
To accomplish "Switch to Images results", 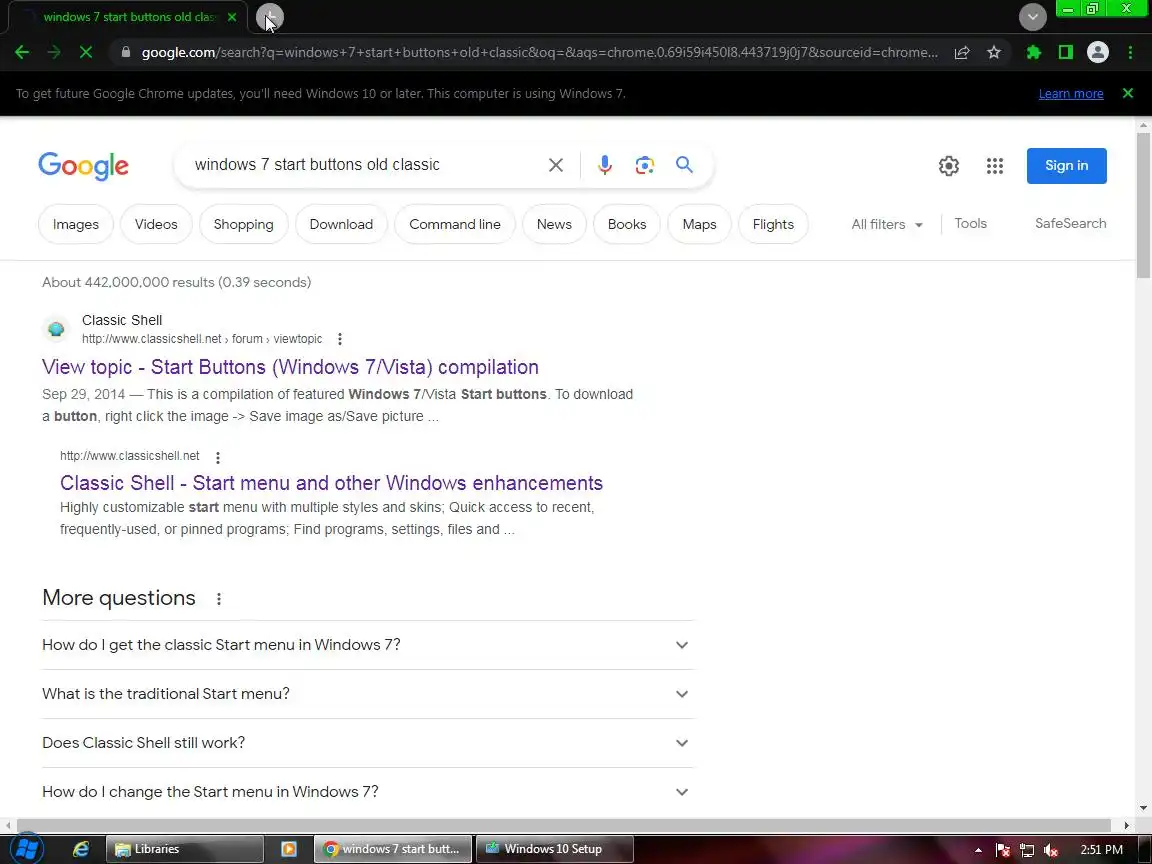I will [x=76, y=224].
